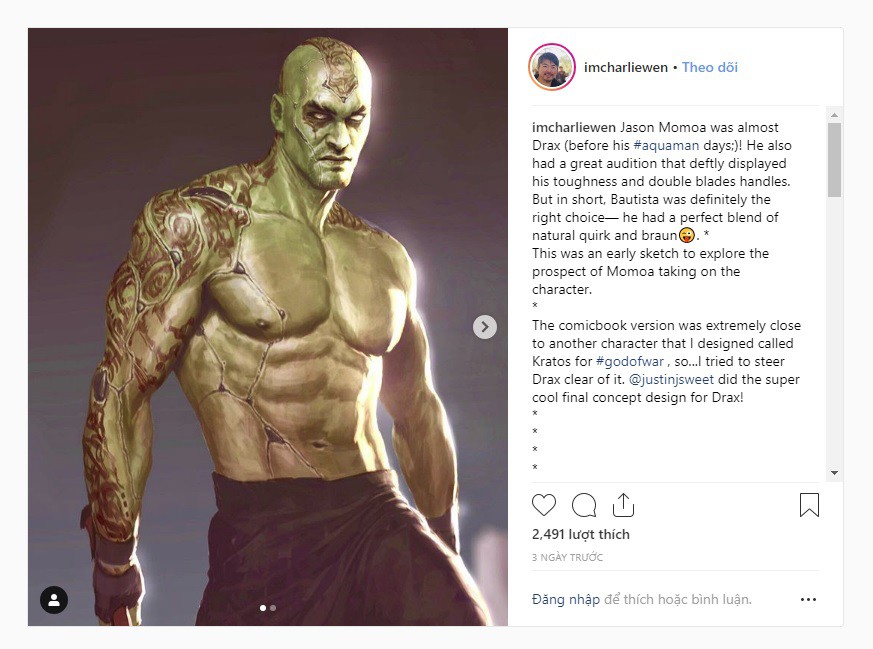Open the #godofwar hashtag
873x649 pixels.
point(630,361)
